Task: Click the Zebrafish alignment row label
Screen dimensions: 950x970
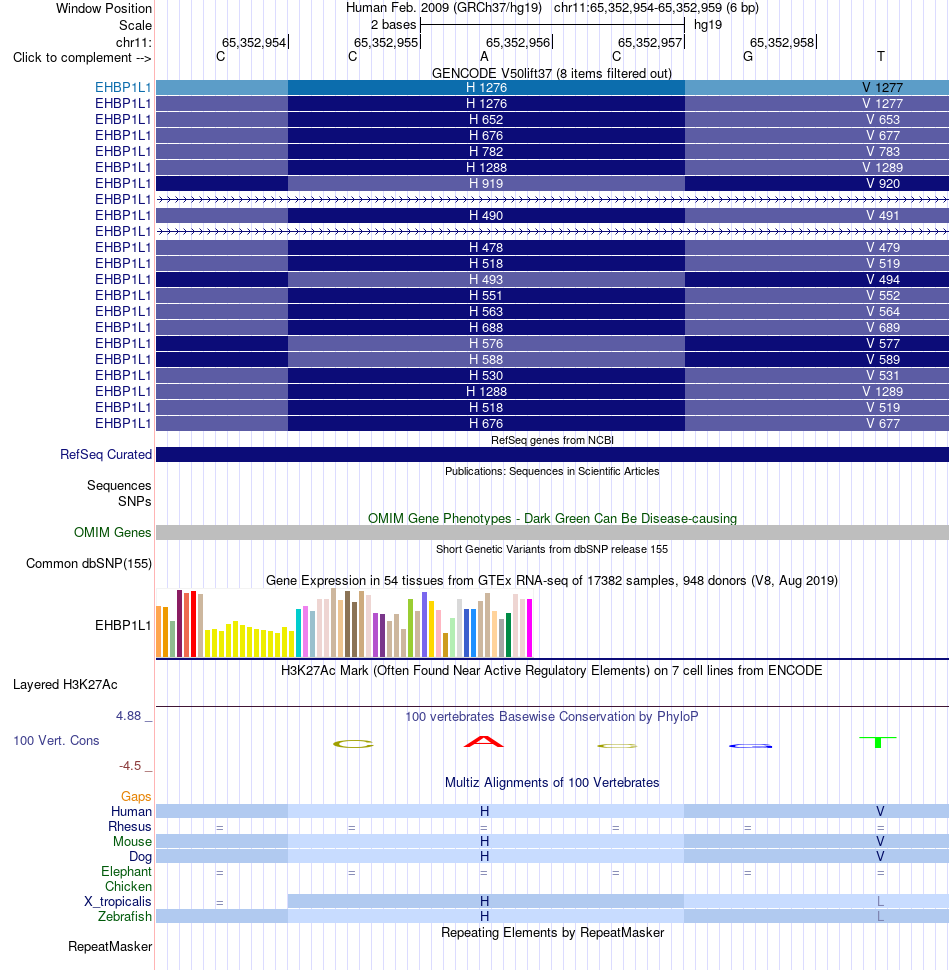Action: pos(124,916)
